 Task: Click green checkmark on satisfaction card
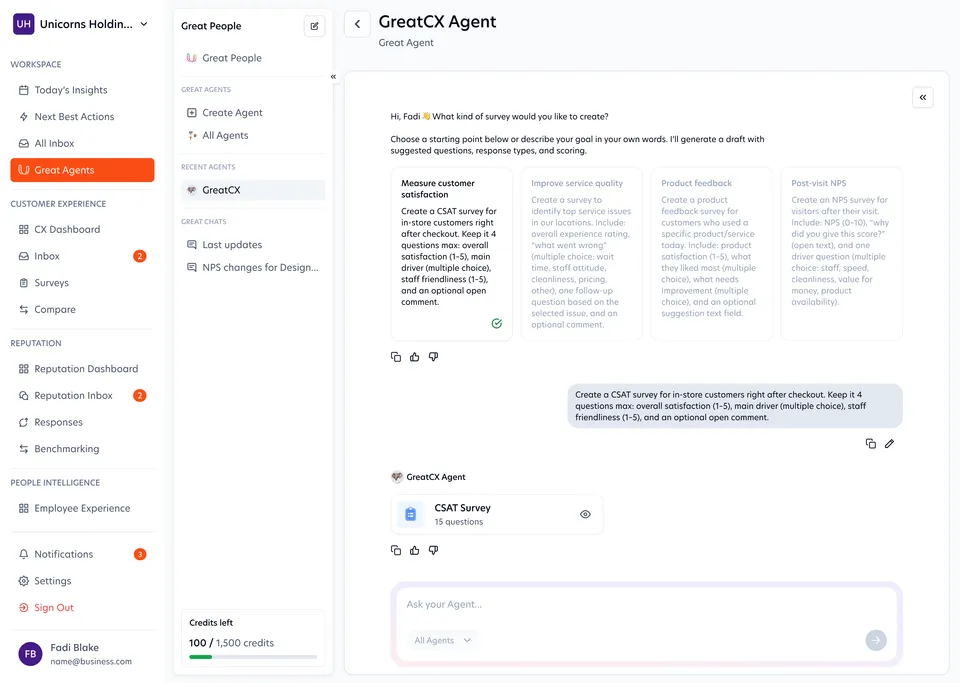pyautogui.click(x=497, y=323)
